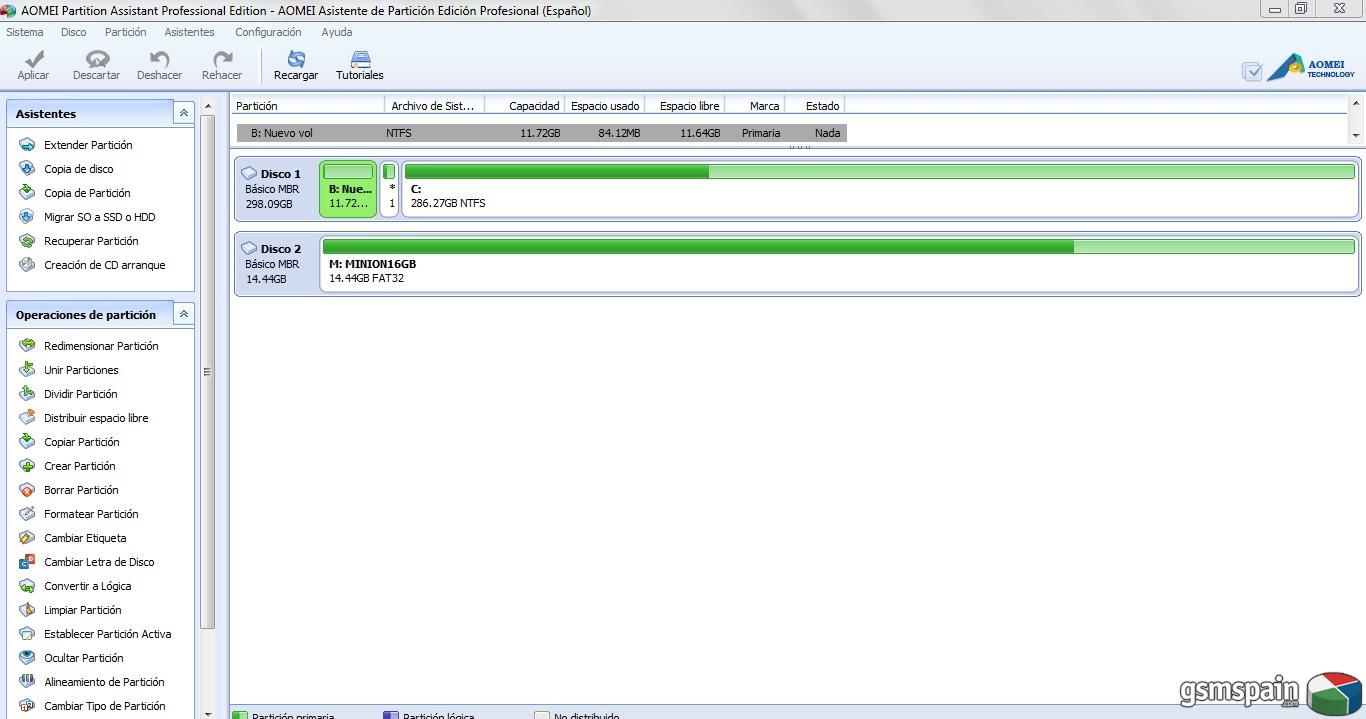
Task: Open the Sistema menu
Action: [25, 32]
